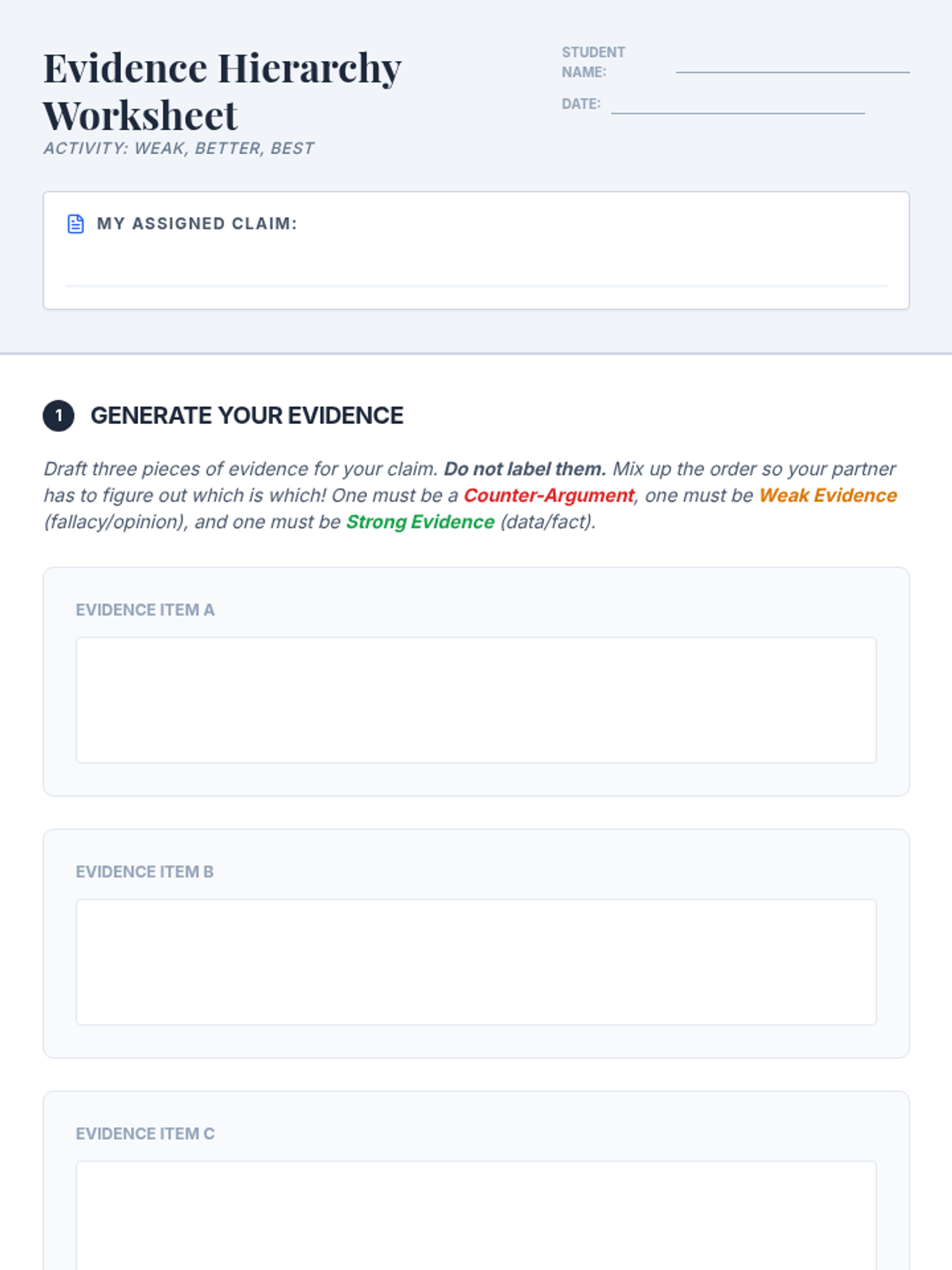This screenshot has height=1270, width=952.
Task: Click inside the Evidence Item A text box
Action: (476, 700)
